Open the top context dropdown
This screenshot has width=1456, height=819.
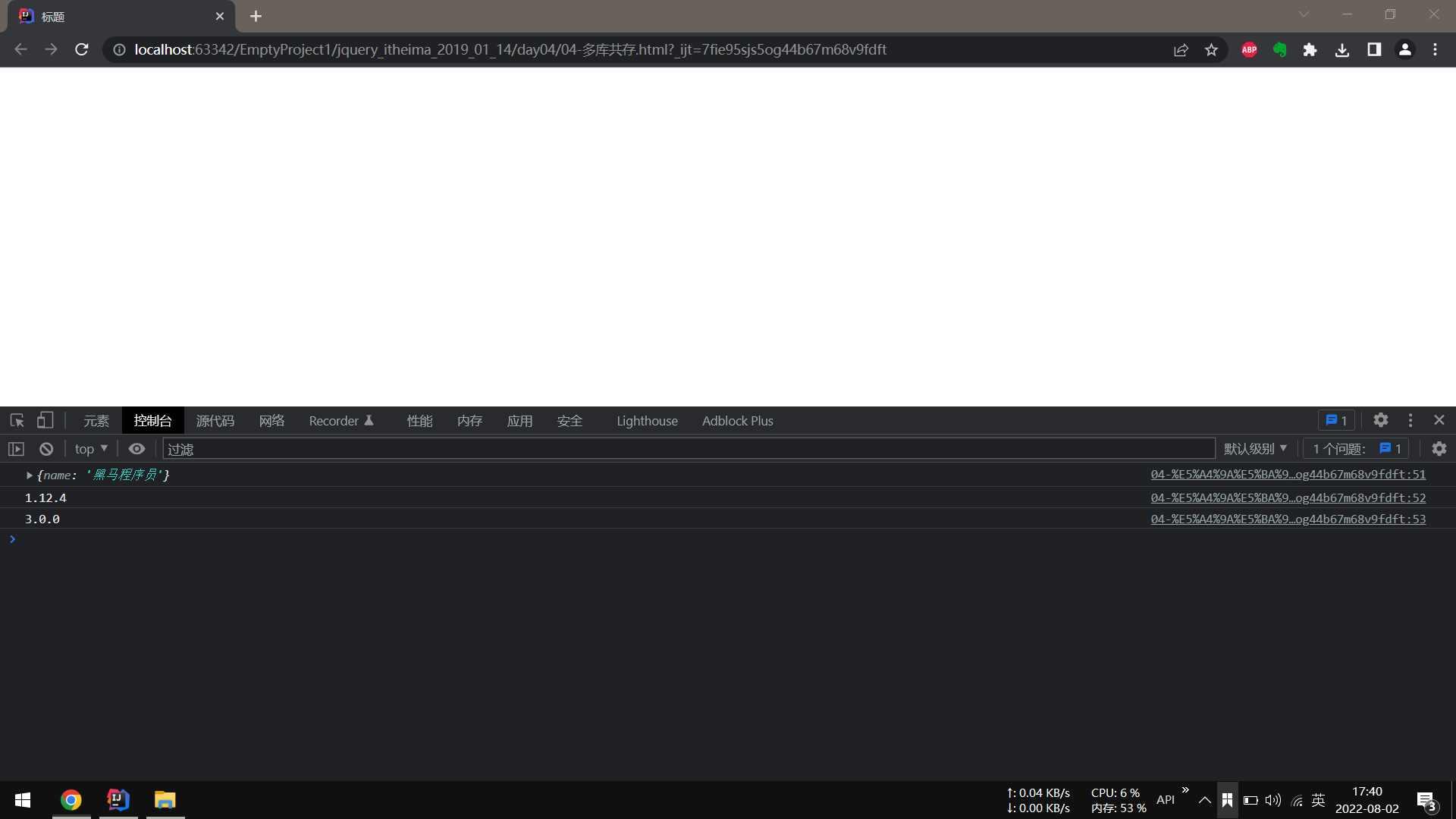pyautogui.click(x=91, y=449)
